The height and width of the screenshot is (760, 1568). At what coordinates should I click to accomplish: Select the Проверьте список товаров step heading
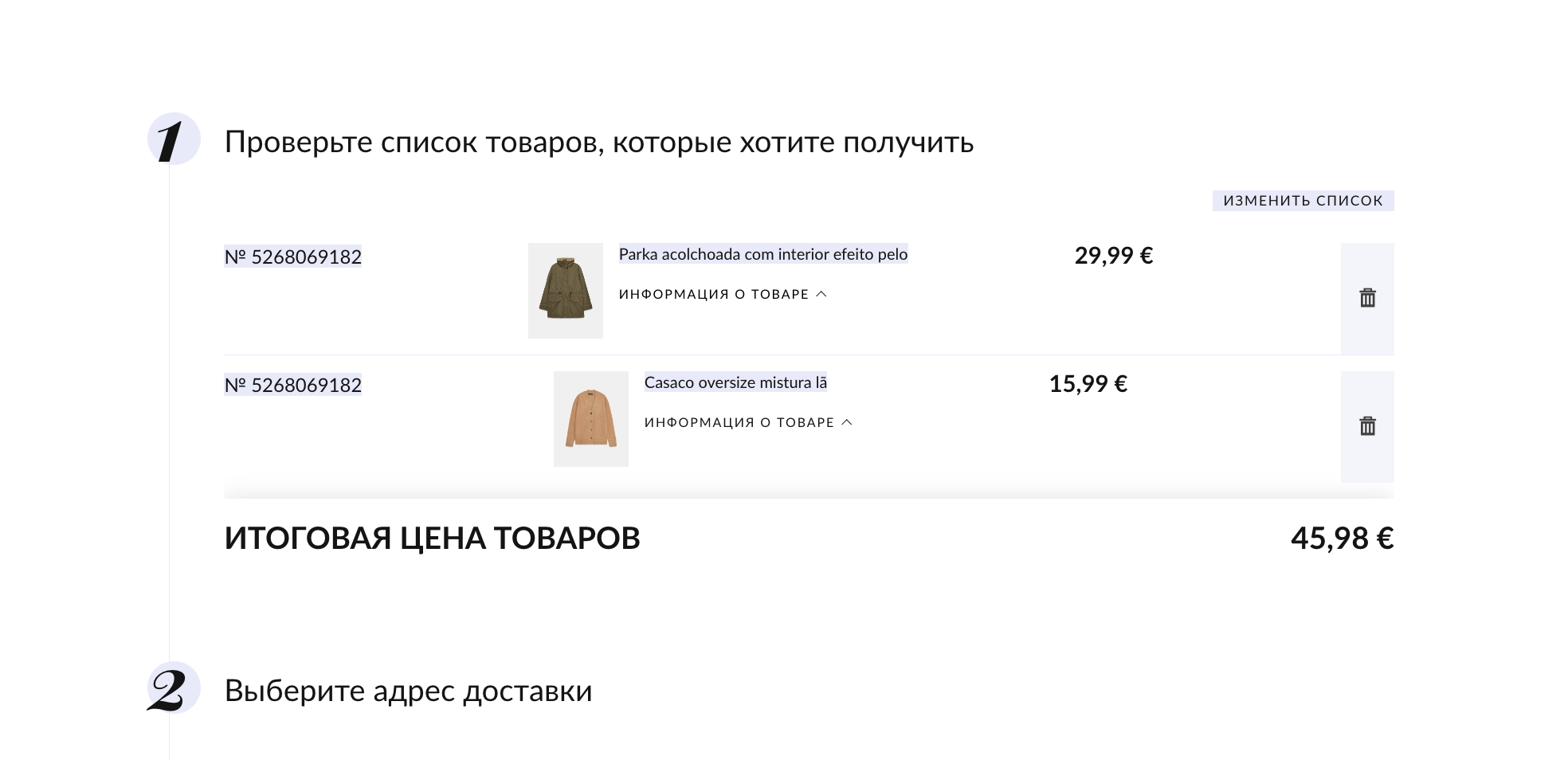coord(598,142)
